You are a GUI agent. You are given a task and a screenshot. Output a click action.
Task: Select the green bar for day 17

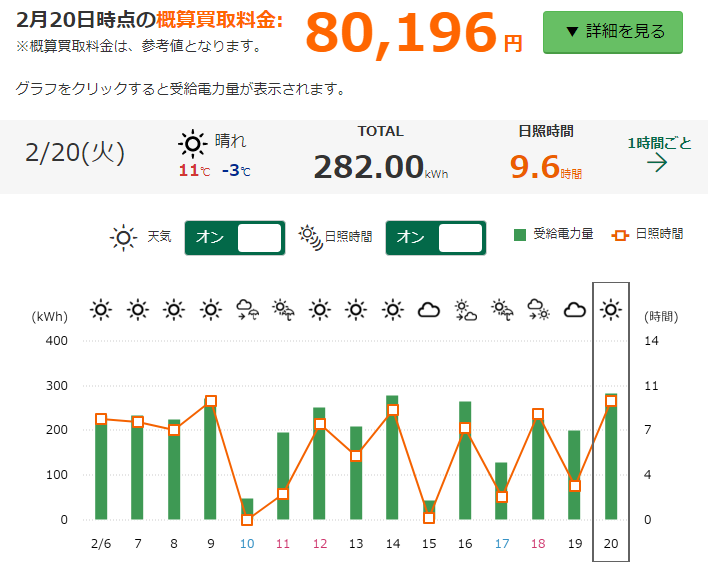[501, 491]
